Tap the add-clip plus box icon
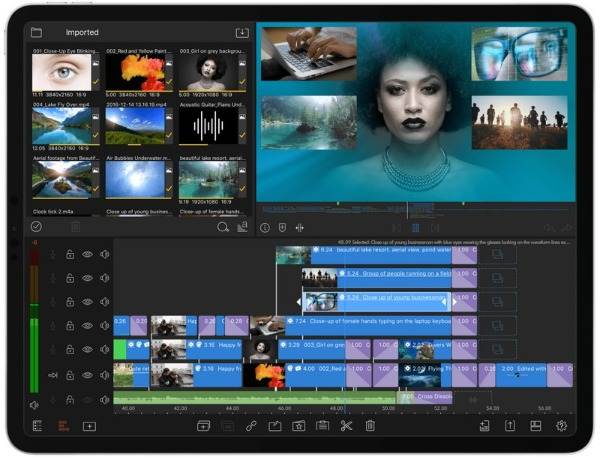The width and height of the screenshot is (600, 457). [x=89, y=426]
